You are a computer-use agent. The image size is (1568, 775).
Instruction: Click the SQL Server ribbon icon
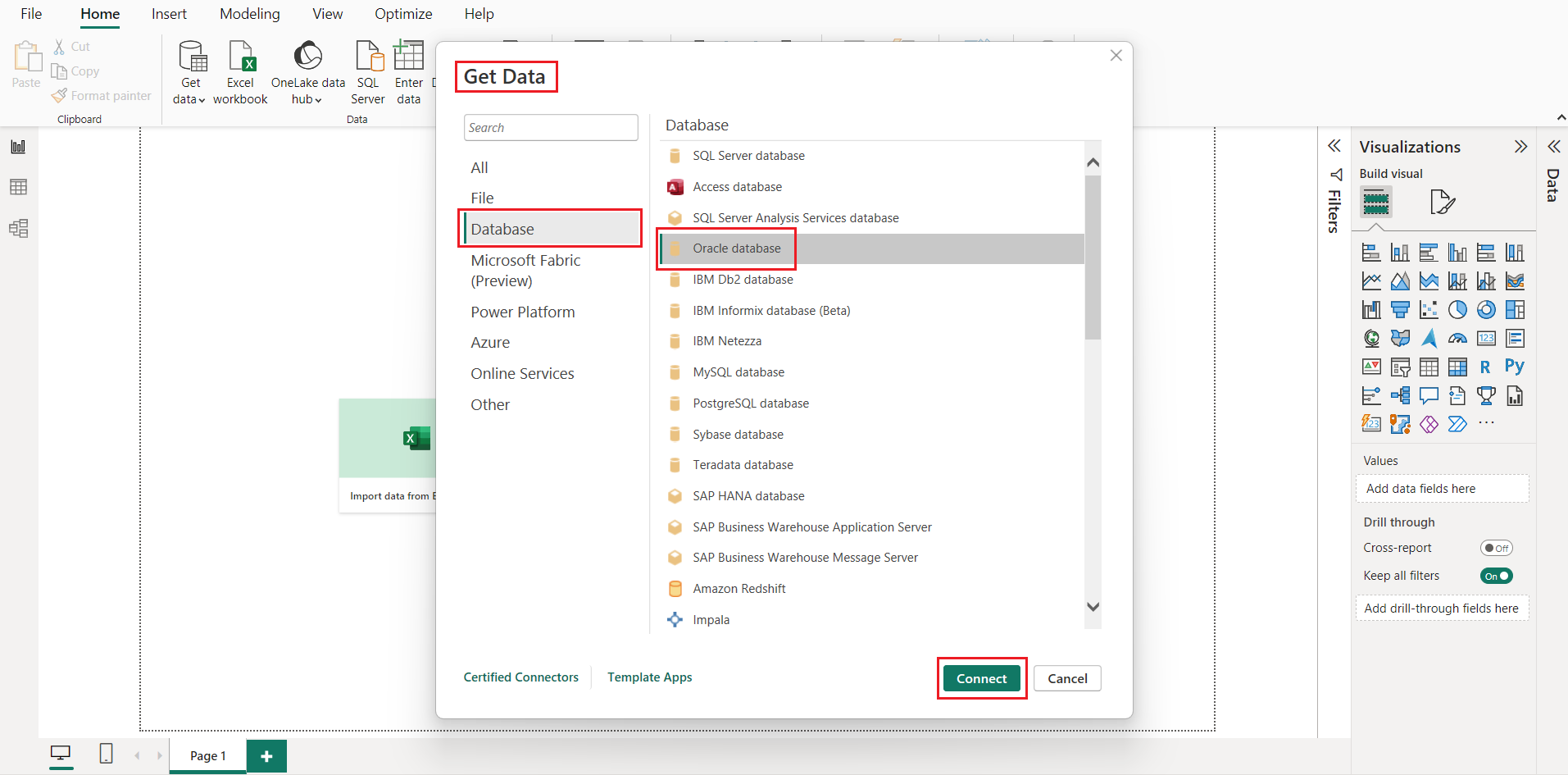pos(368,73)
